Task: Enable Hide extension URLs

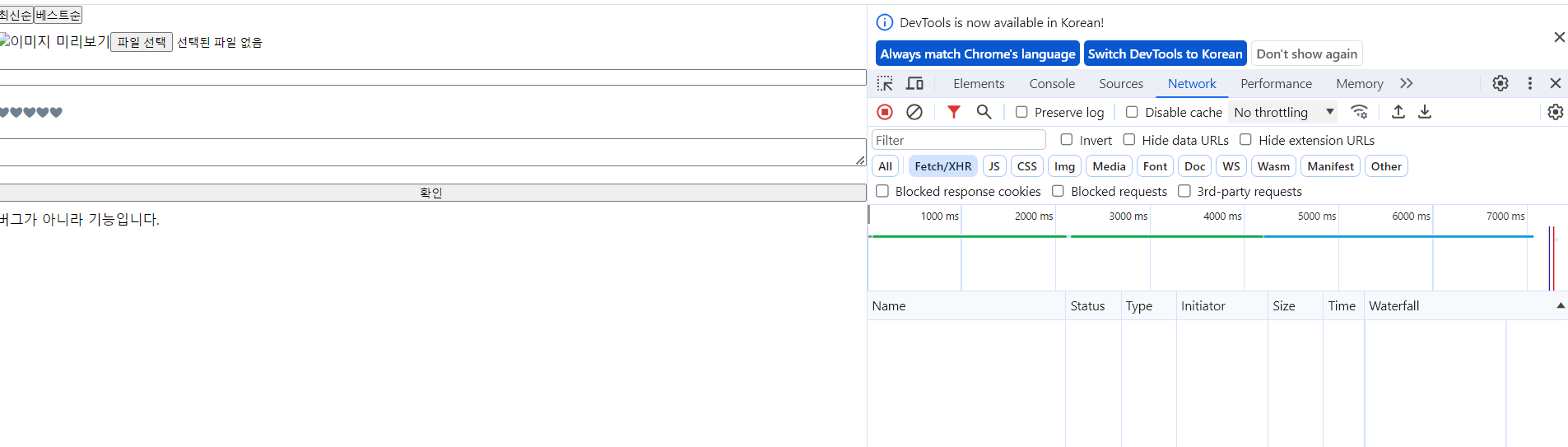Action: pyautogui.click(x=1245, y=140)
